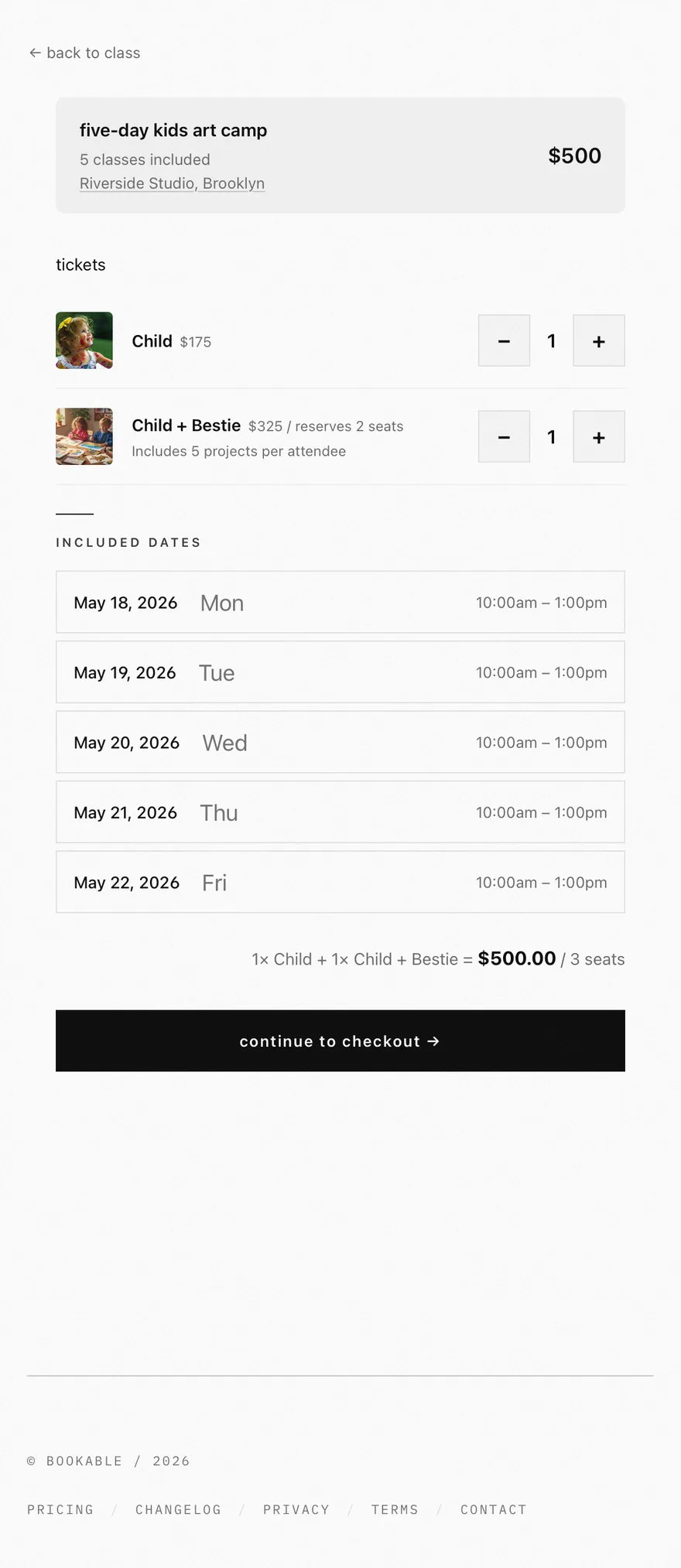Open Pricing footer link

(60, 1509)
